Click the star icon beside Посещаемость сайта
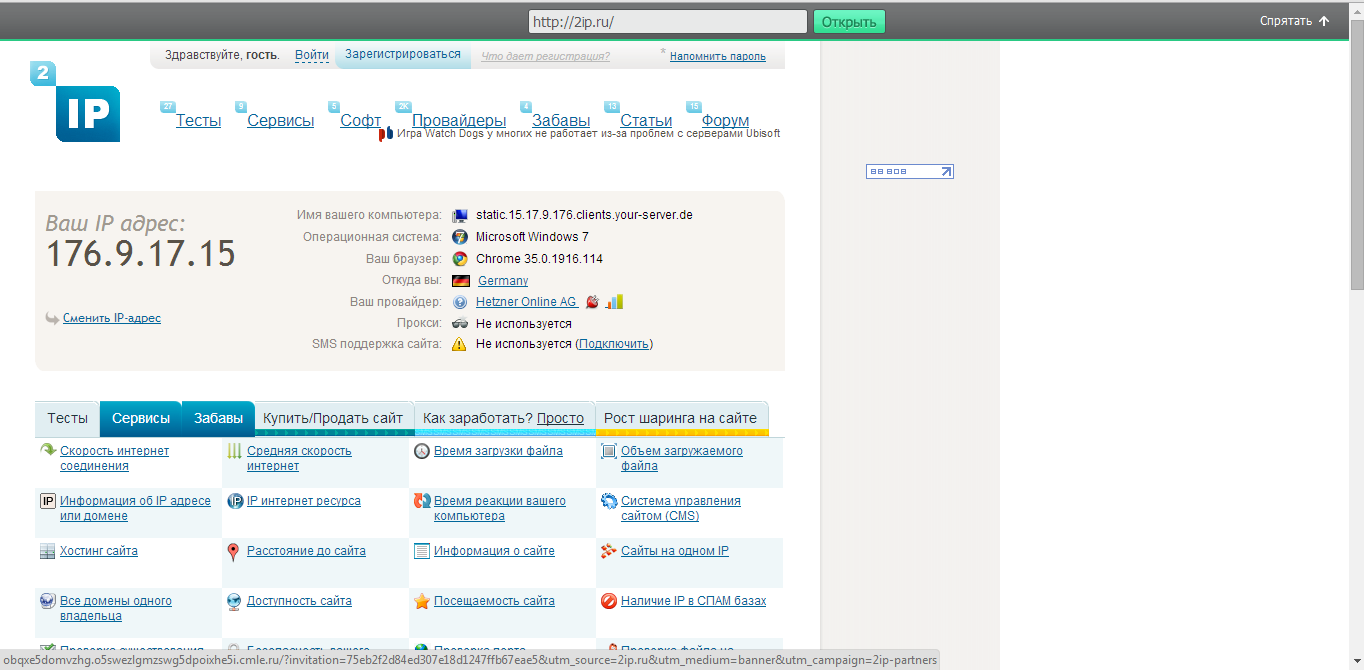Image resolution: width=1364 pixels, height=670 pixels. point(421,601)
